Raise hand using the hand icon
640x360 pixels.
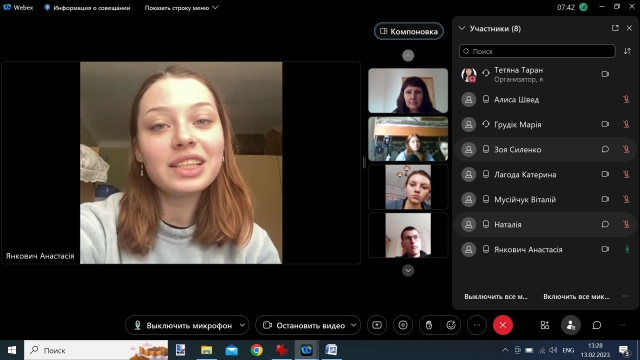(x=429, y=325)
